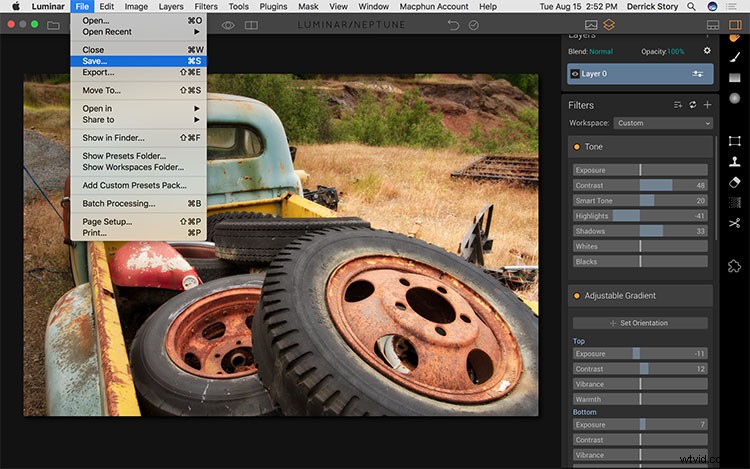Select the clone stamp tool
Viewport: 750px width, 469px height.
point(735,162)
